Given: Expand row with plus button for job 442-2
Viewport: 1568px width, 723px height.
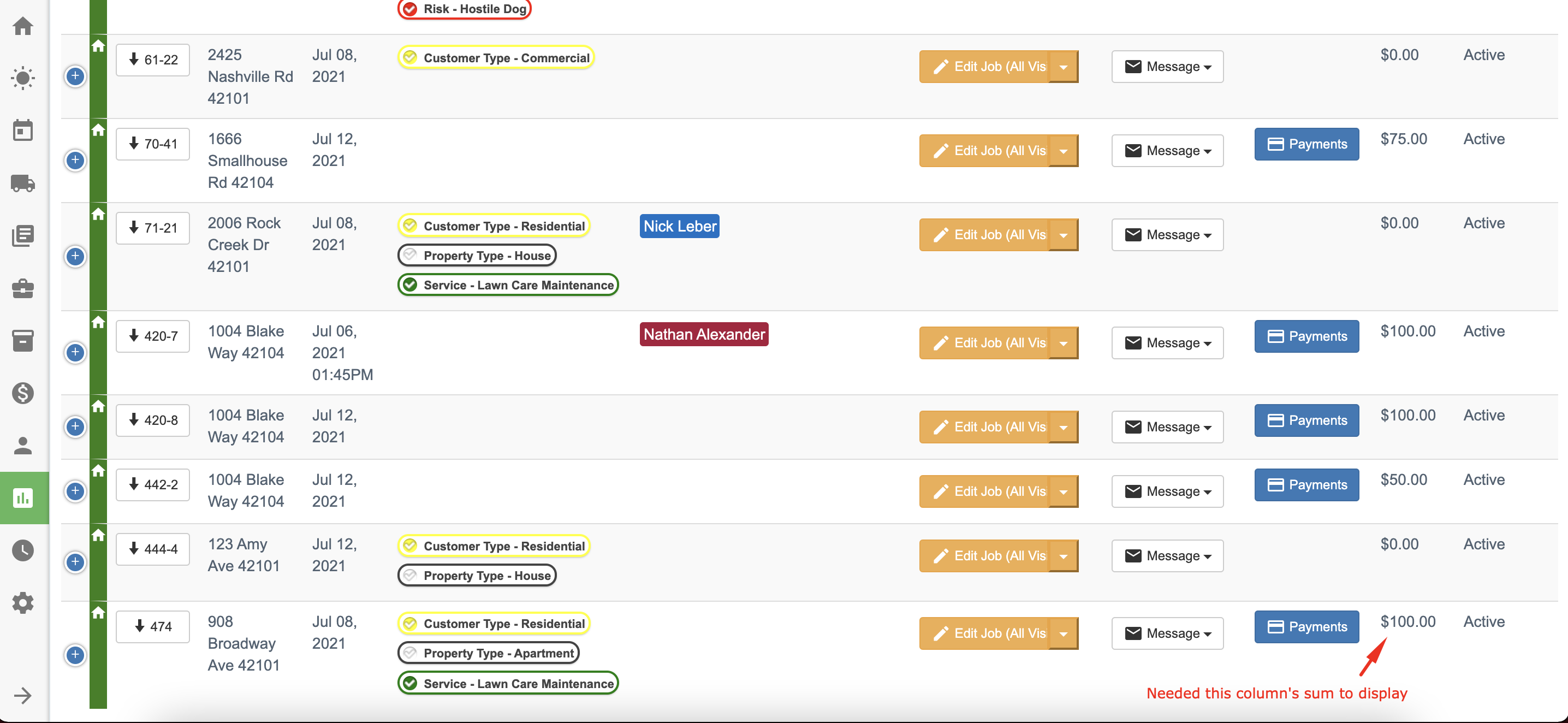Looking at the screenshot, I should coord(75,490).
